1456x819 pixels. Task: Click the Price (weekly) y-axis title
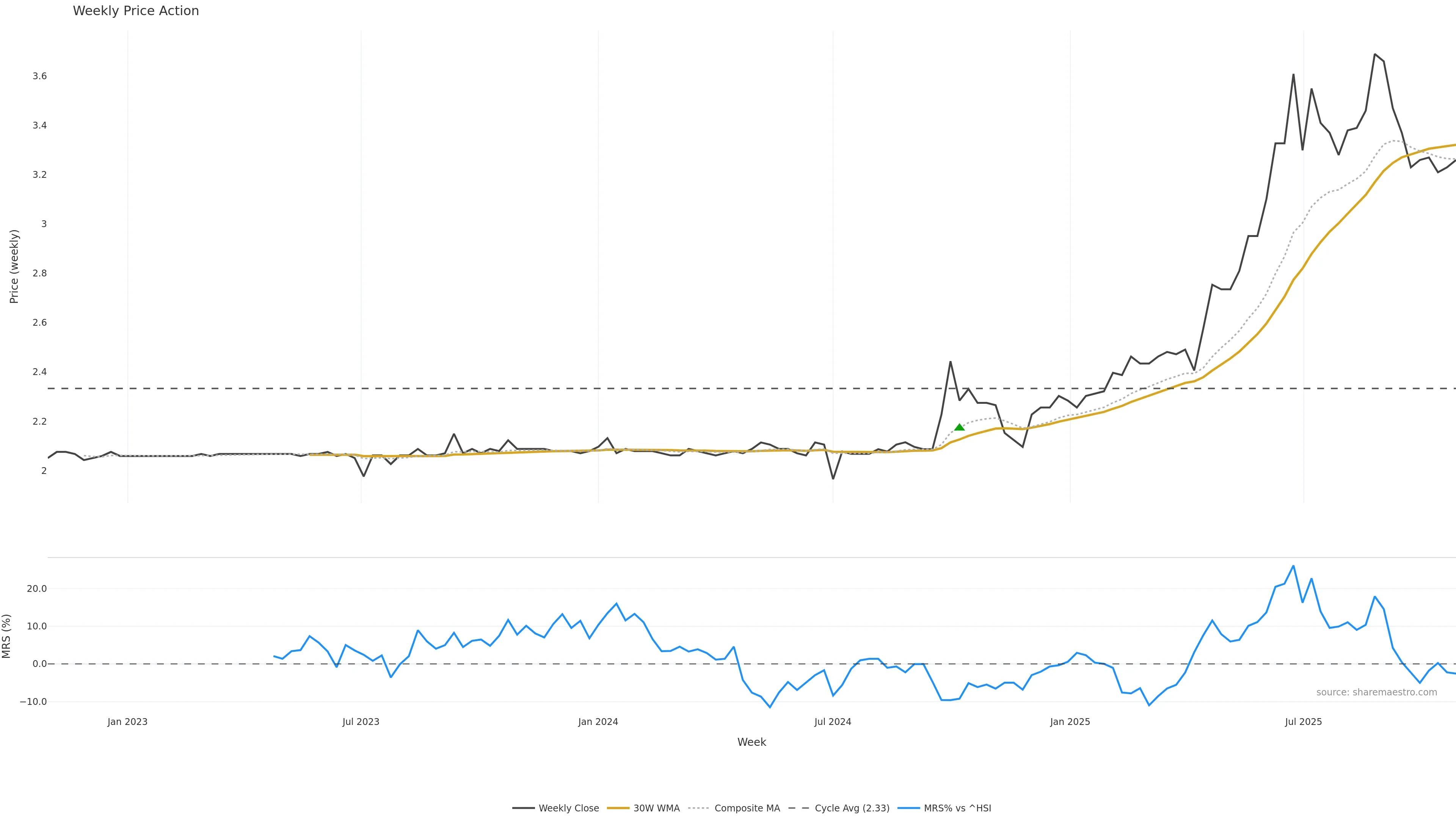(x=14, y=266)
